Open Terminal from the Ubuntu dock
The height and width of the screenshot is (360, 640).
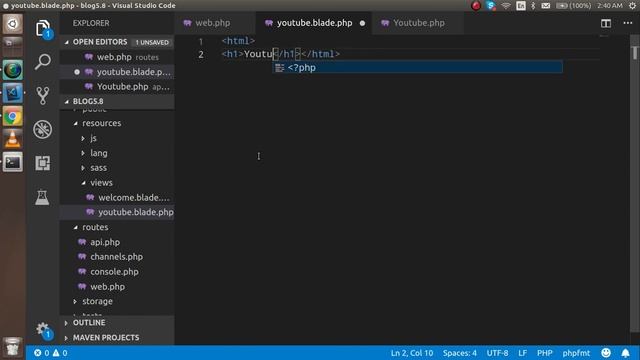[13, 162]
